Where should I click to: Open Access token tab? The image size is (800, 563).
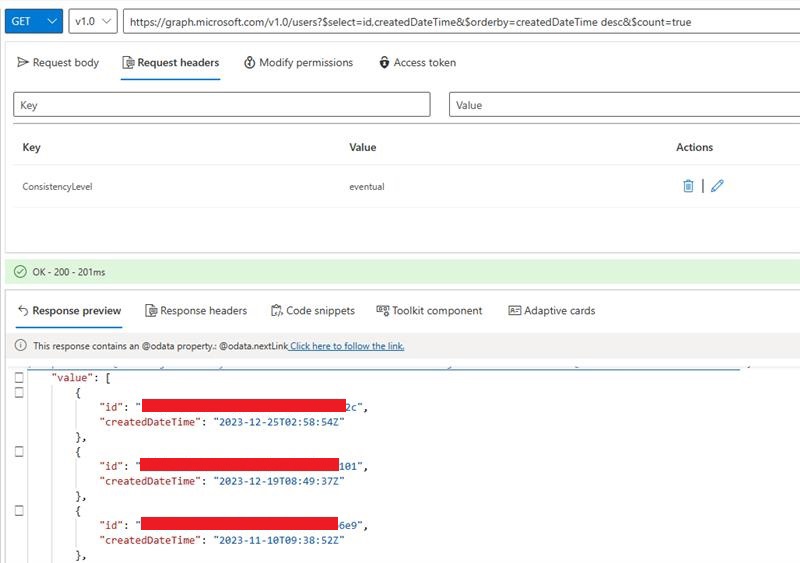pos(417,62)
